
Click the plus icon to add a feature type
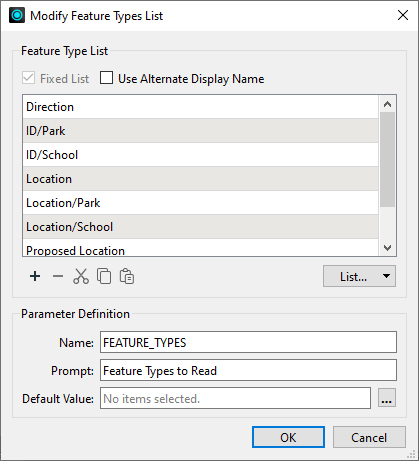pos(35,276)
